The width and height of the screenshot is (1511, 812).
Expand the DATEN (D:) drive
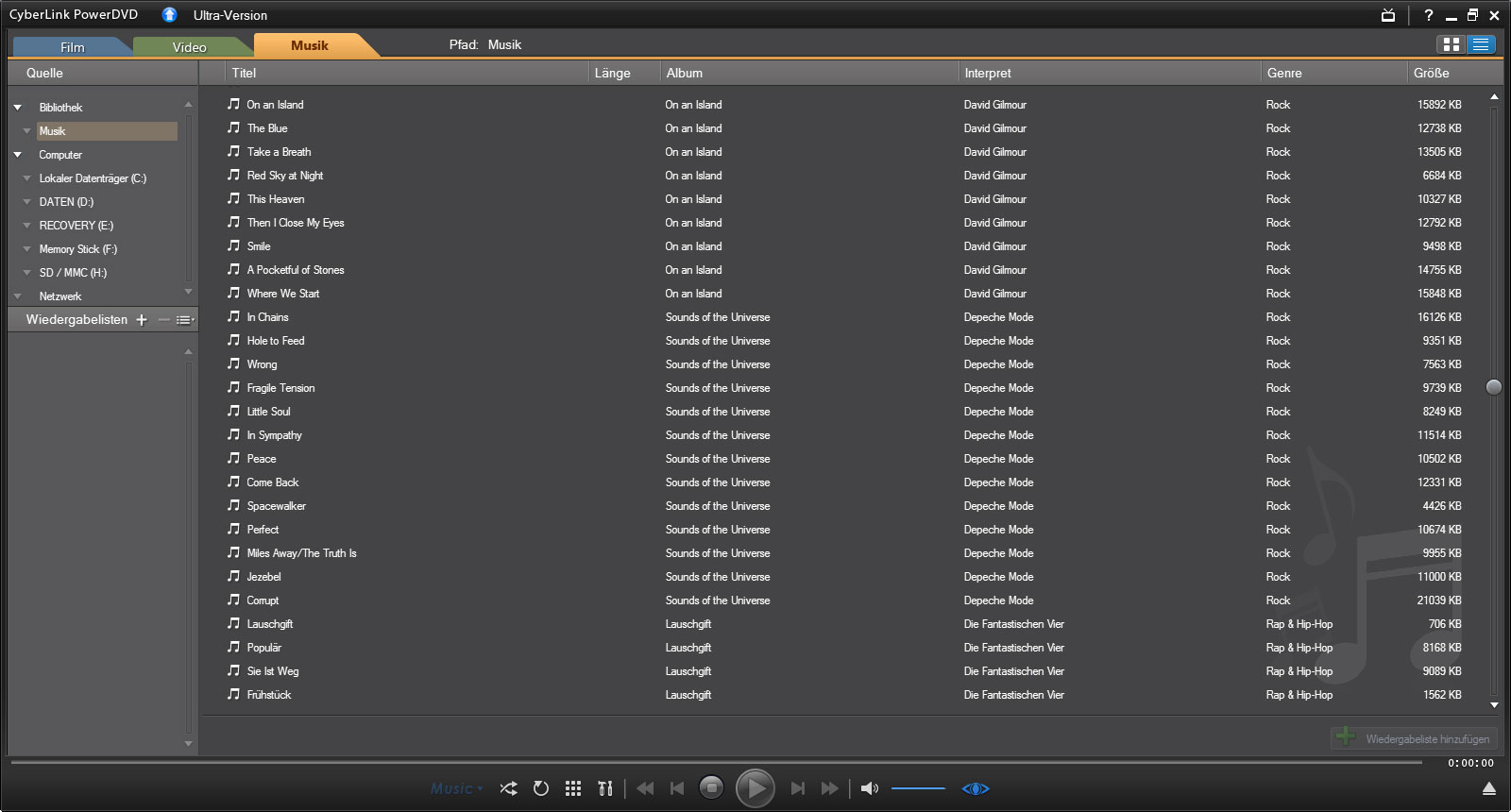click(x=26, y=202)
